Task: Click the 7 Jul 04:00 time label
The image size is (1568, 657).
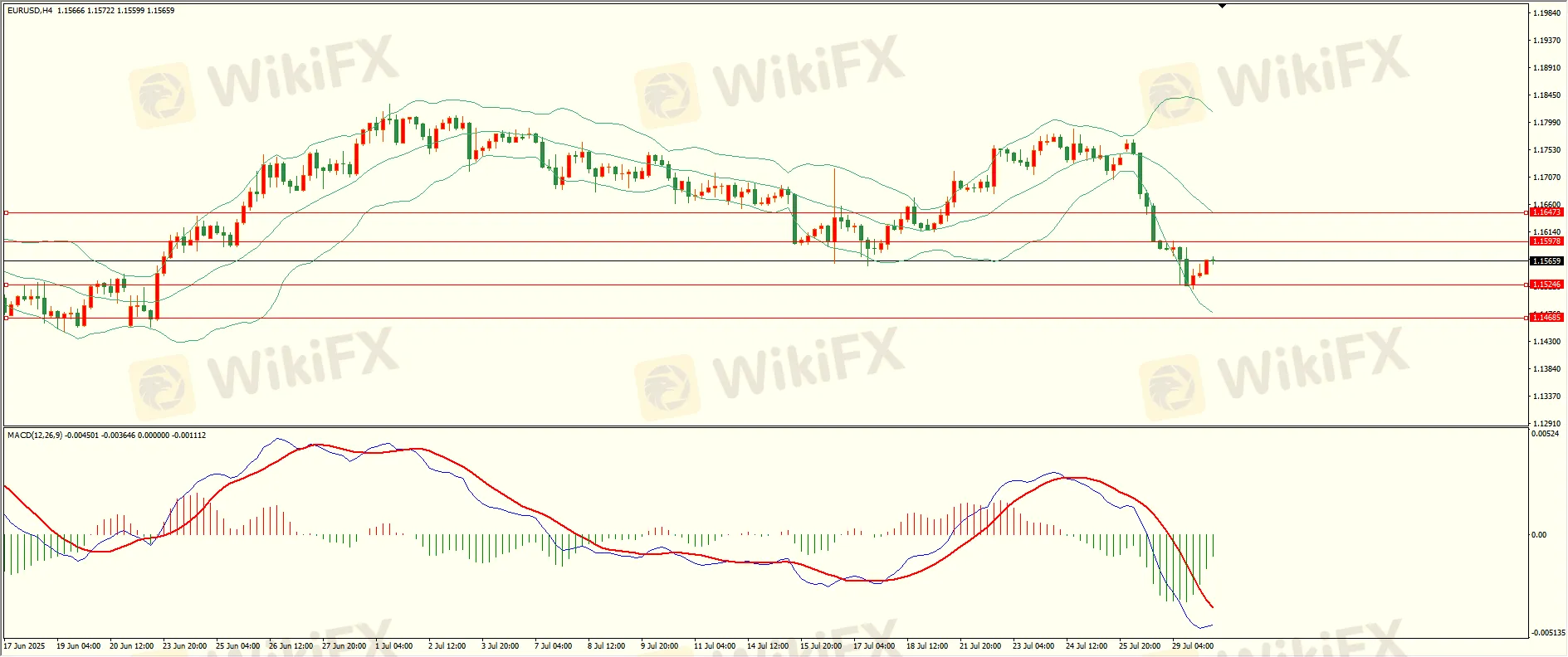Action: [554, 646]
